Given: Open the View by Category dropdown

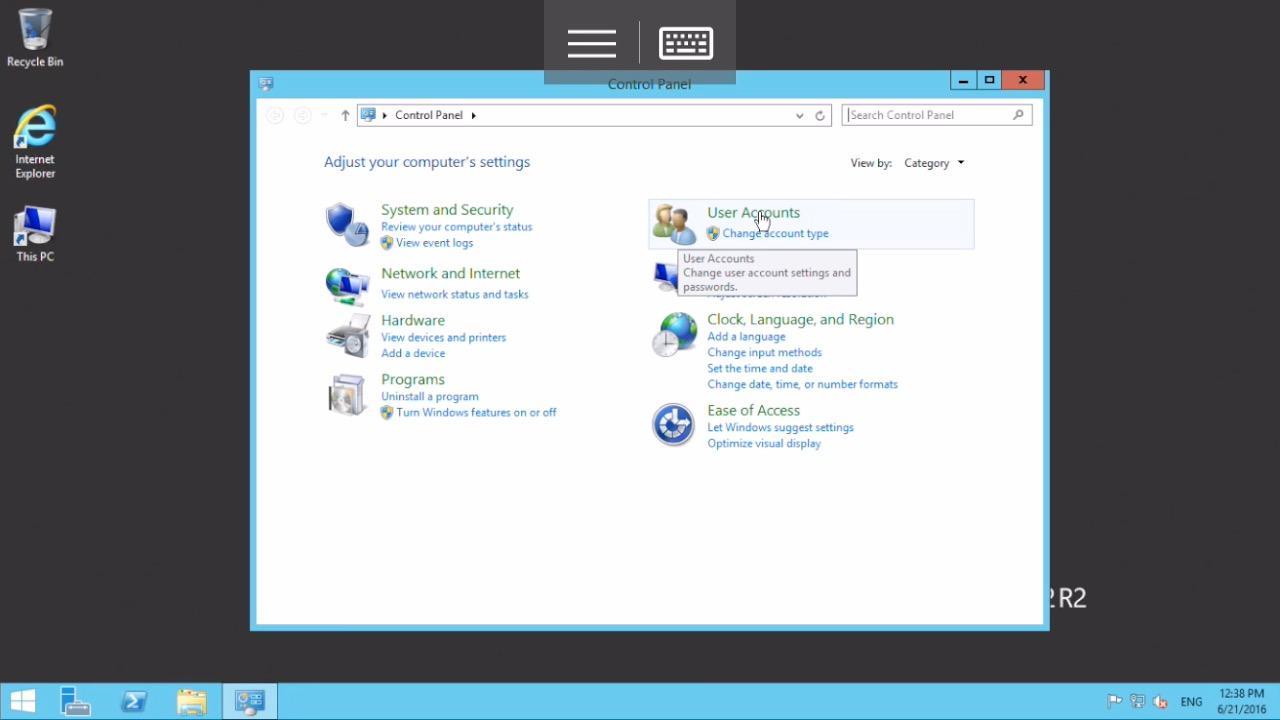Looking at the screenshot, I should pyautogui.click(x=934, y=163).
